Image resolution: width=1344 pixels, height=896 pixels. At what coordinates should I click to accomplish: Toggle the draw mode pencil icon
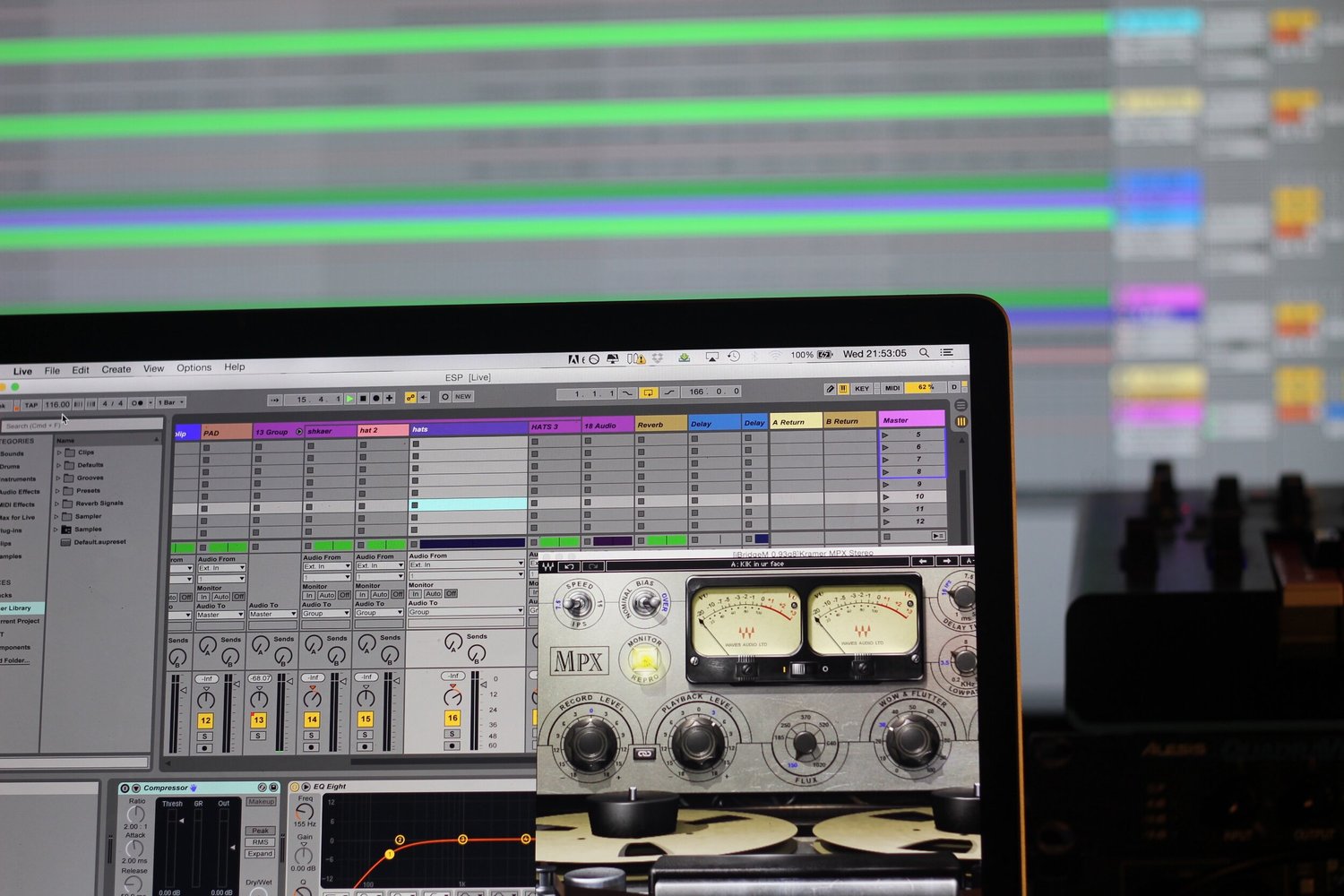(x=830, y=389)
